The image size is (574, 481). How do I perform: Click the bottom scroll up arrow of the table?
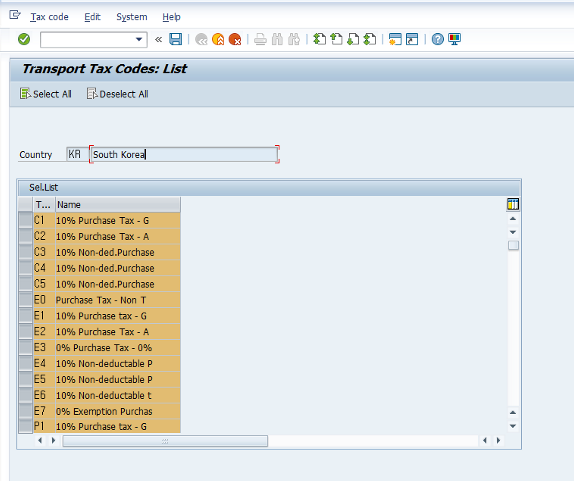click(x=513, y=413)
